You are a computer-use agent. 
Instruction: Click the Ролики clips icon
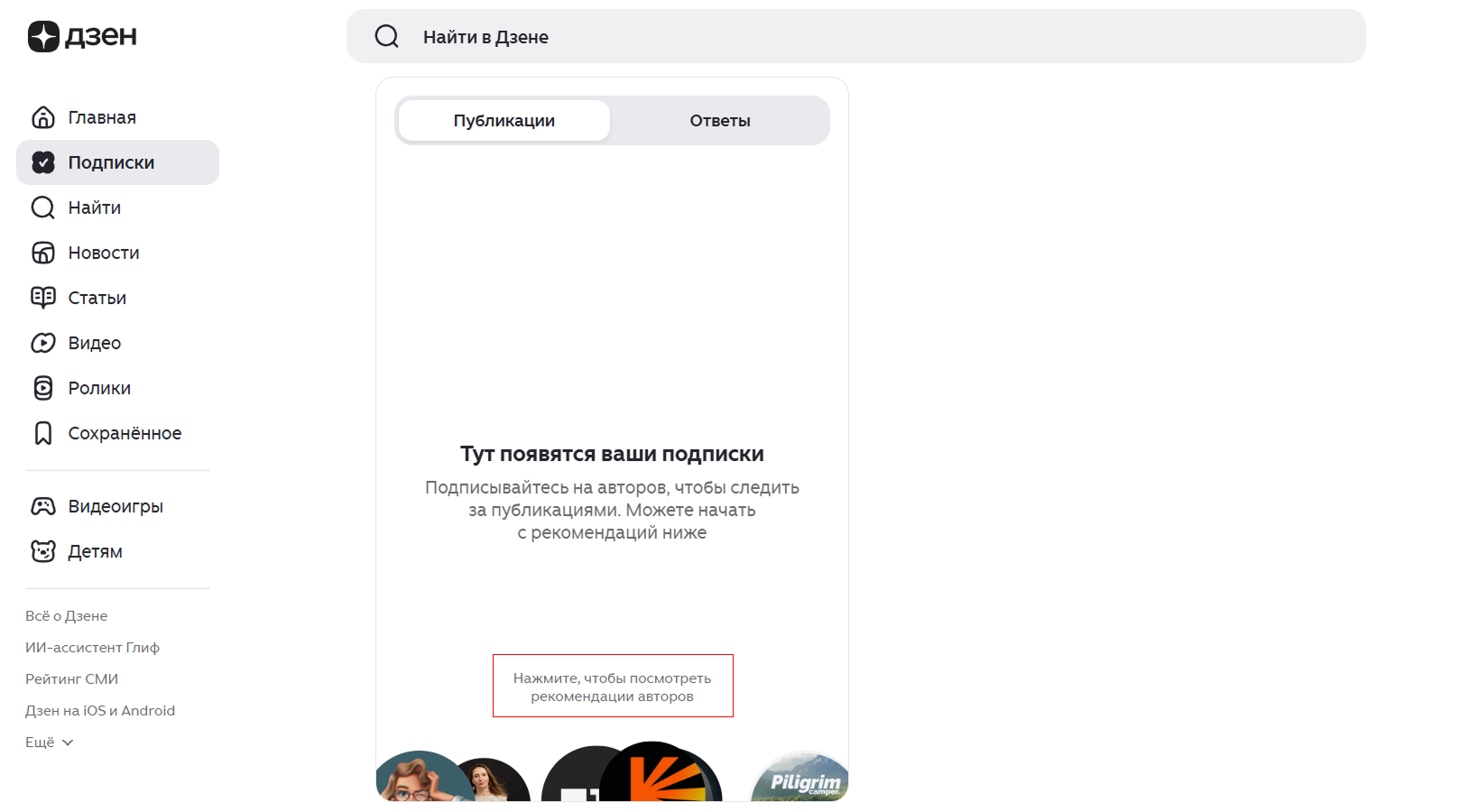click(43, 388)
